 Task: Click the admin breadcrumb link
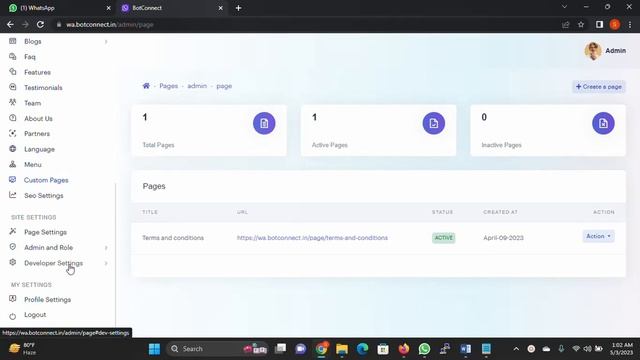197,86
